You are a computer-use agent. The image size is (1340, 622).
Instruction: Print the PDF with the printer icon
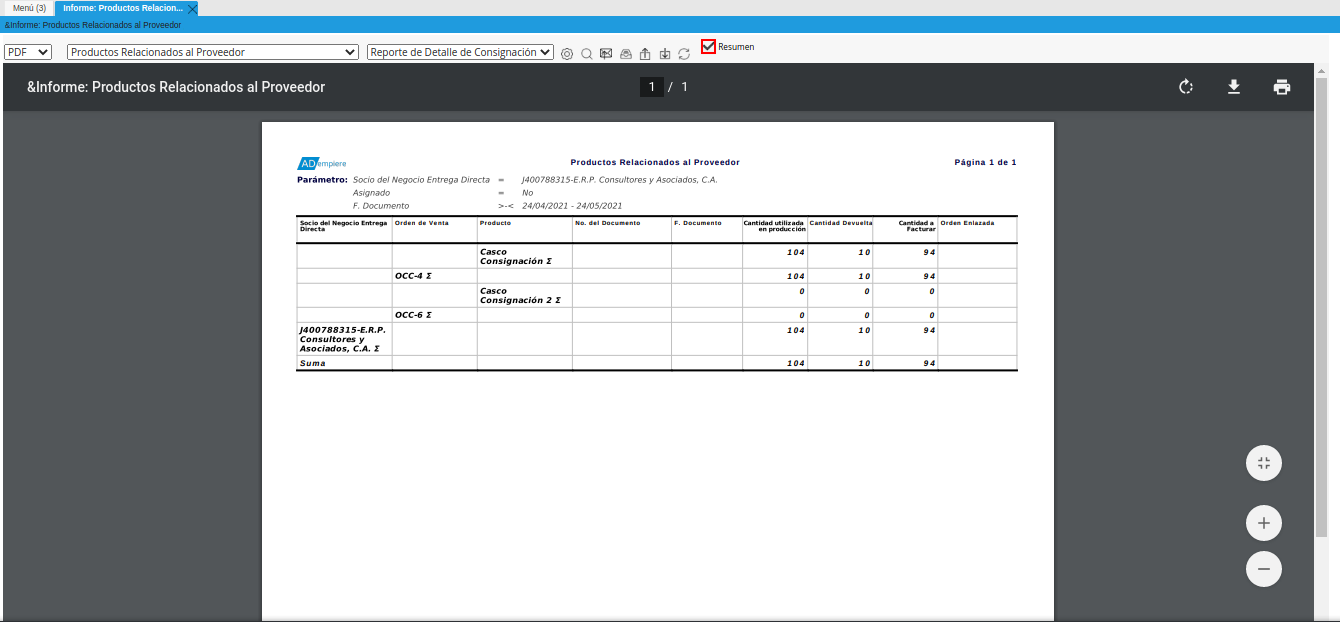coord(1281,87)
